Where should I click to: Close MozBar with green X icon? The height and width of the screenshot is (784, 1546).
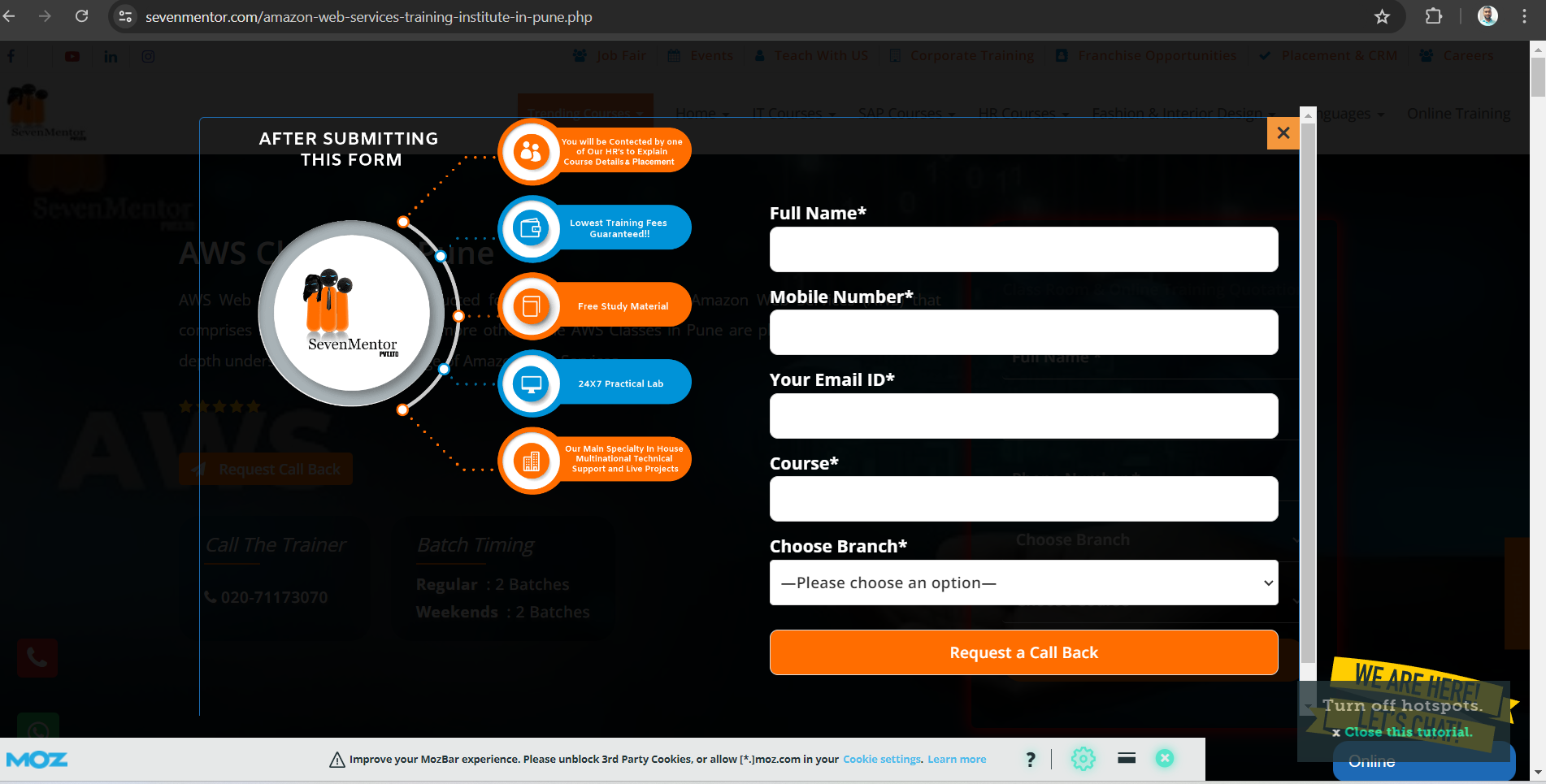pos(1165,758)
